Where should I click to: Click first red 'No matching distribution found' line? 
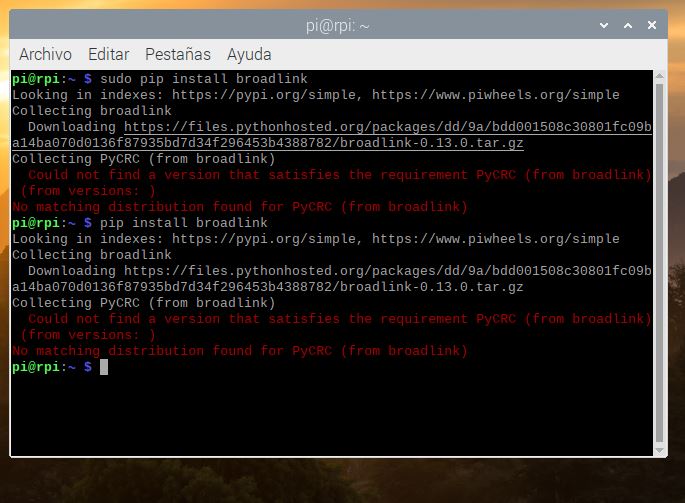(x=240, y=206)
